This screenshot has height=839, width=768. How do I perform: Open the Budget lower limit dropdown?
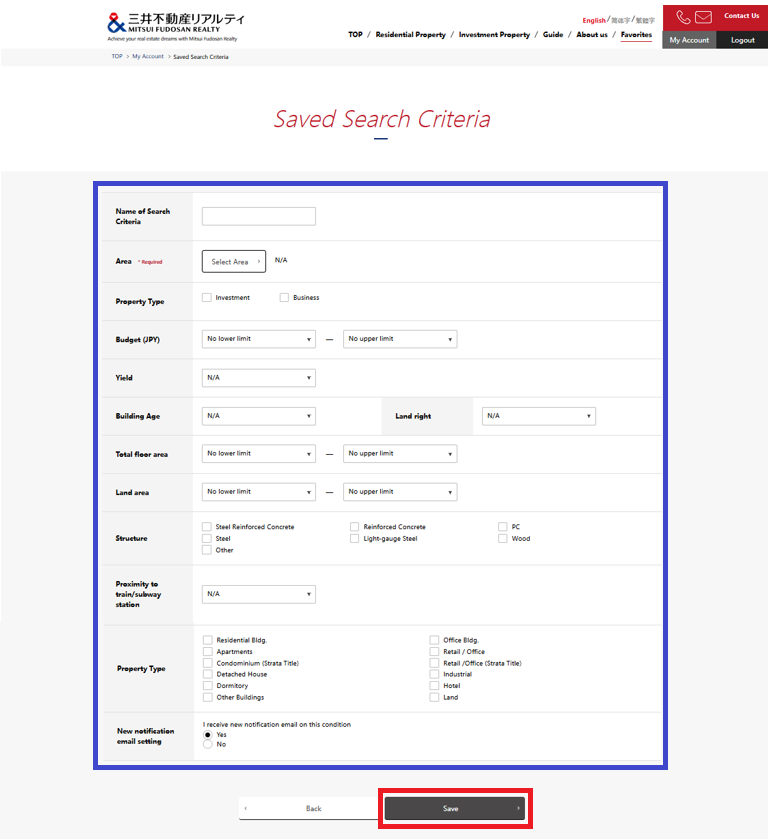[x=259, y=339]
